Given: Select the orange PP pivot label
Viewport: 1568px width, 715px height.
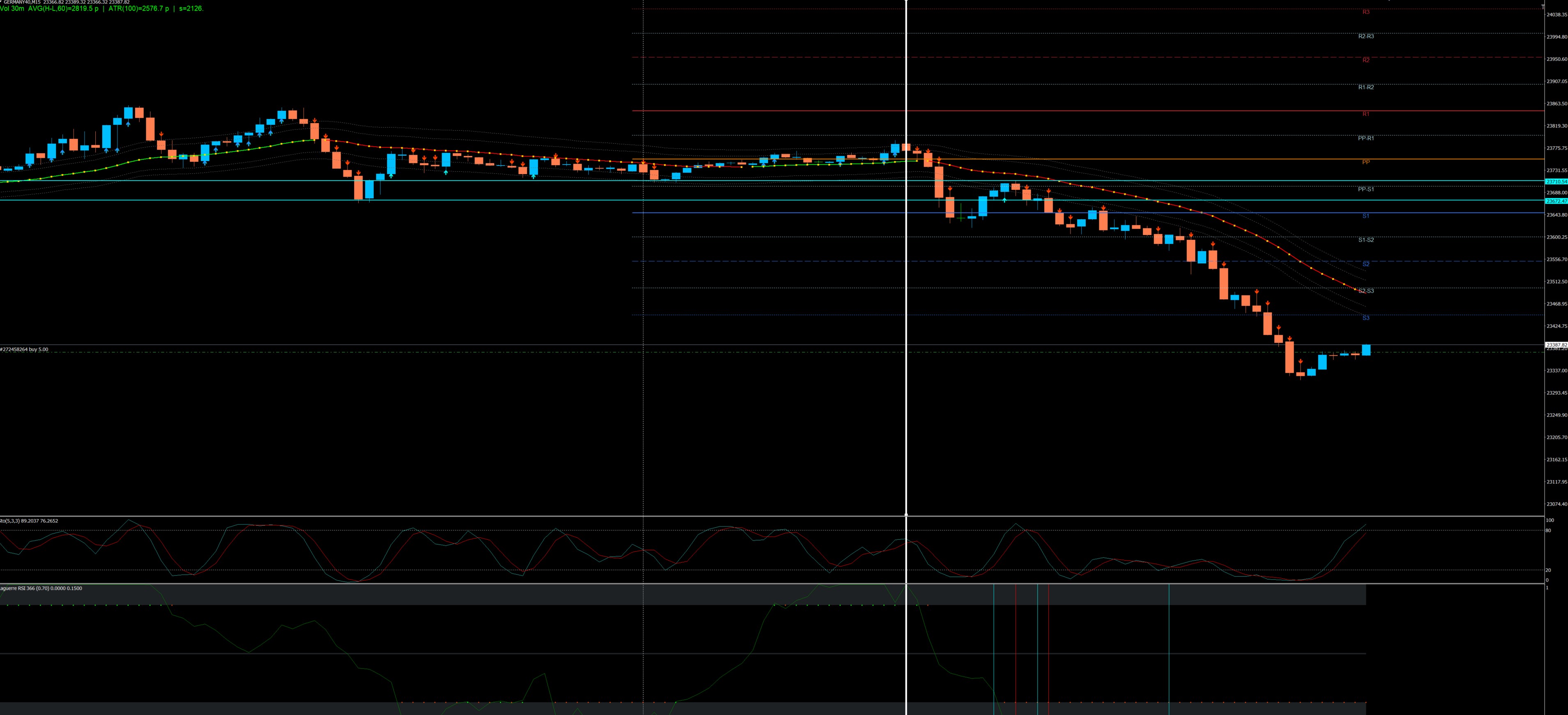Looking at the screenshot, I should coord(1366,163).
